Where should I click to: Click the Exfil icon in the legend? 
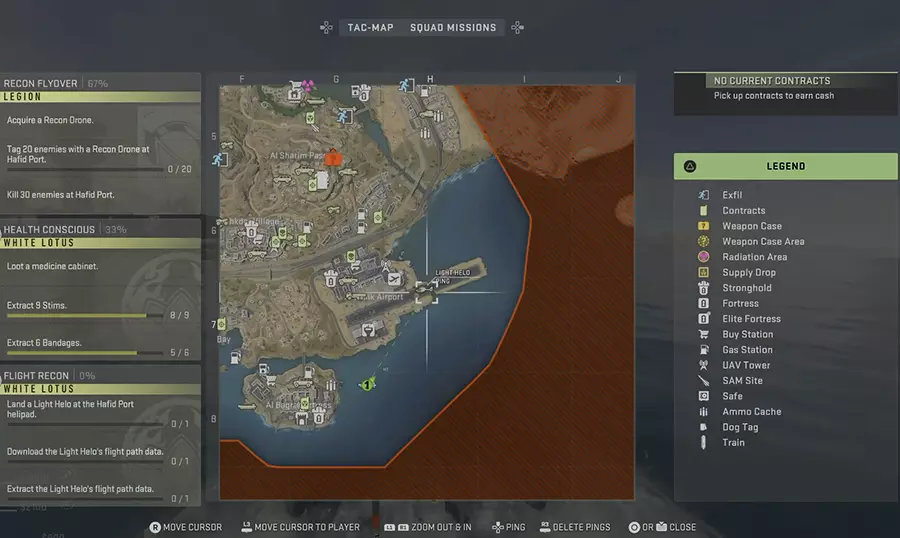704,195
